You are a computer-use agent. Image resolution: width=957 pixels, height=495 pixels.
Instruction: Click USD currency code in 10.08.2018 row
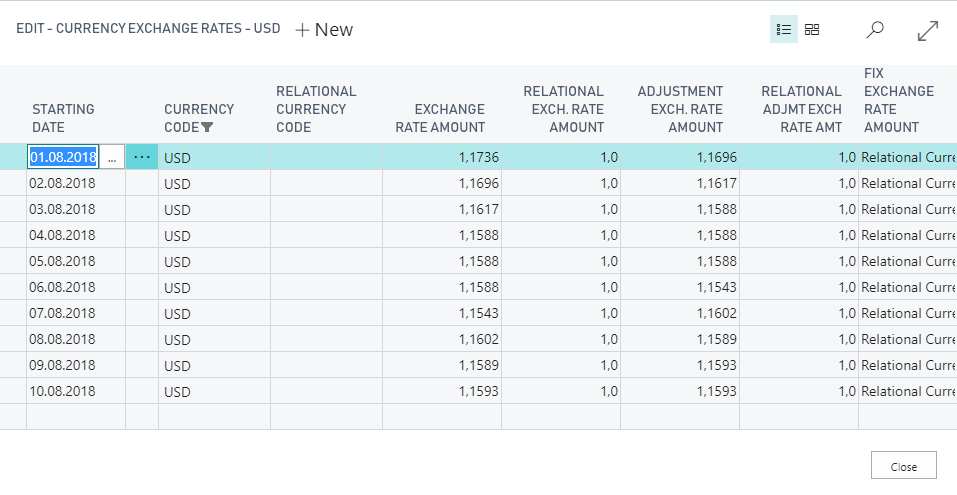coord(214,391)
